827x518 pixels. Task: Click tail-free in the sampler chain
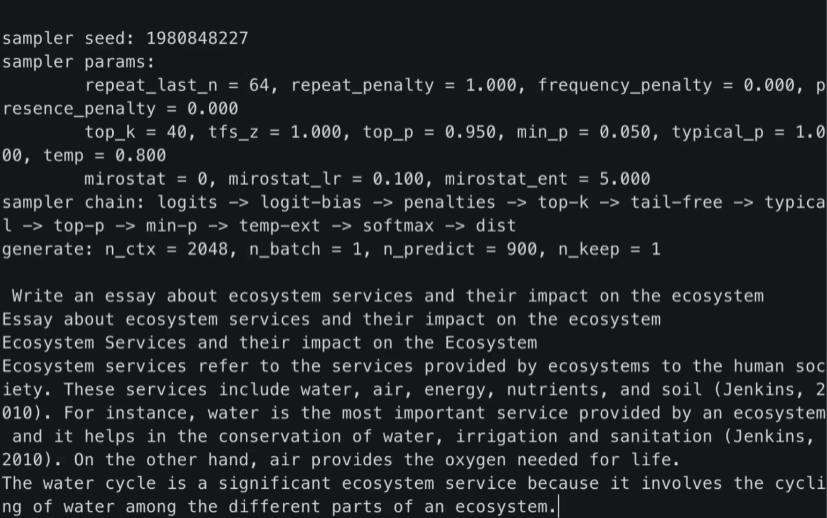[676, 203]
